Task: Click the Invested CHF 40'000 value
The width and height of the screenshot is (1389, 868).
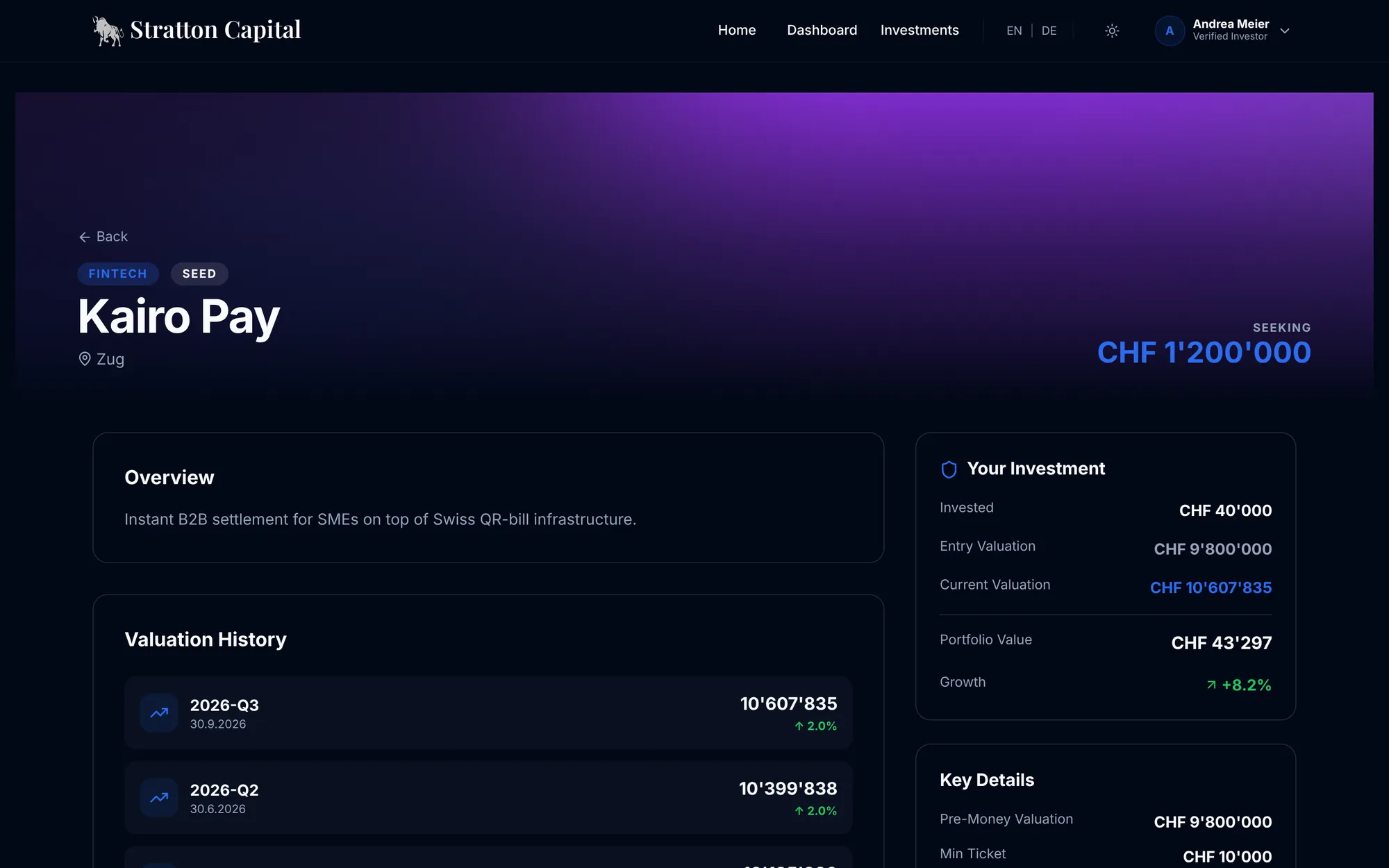Action: click(x=1225, y=510)
